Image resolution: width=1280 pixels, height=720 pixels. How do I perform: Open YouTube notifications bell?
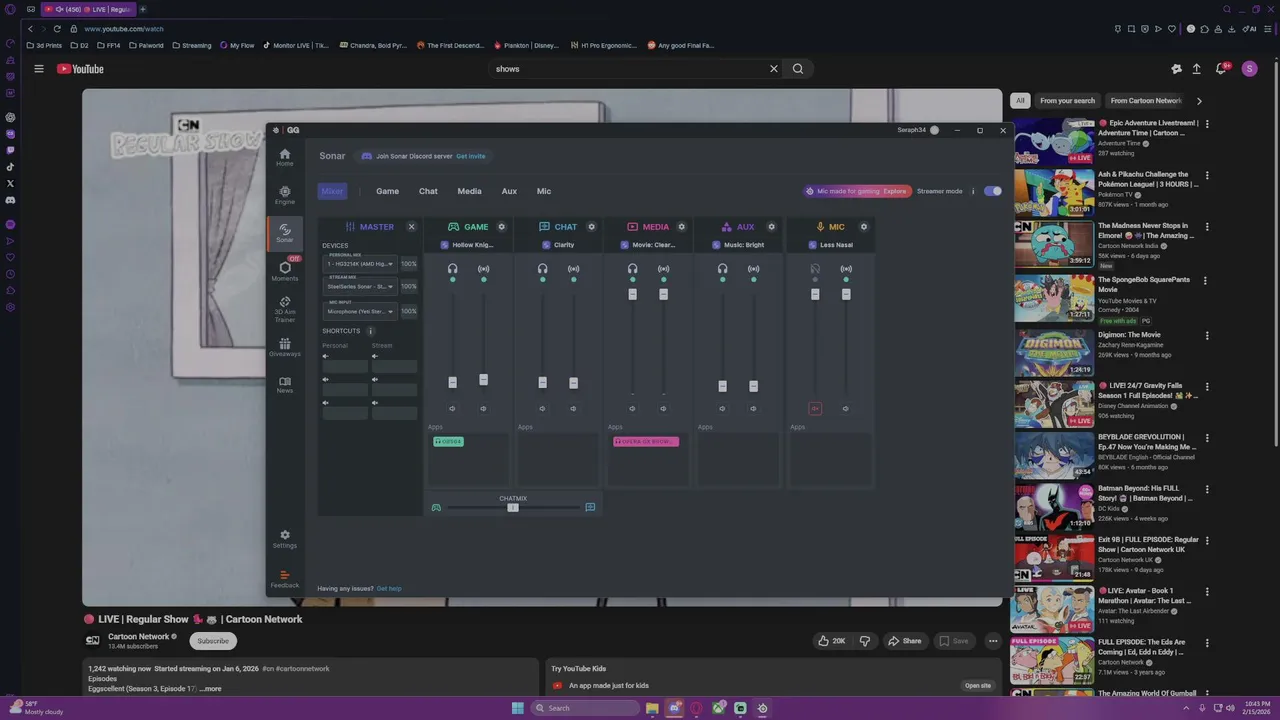pos(1221,69)
